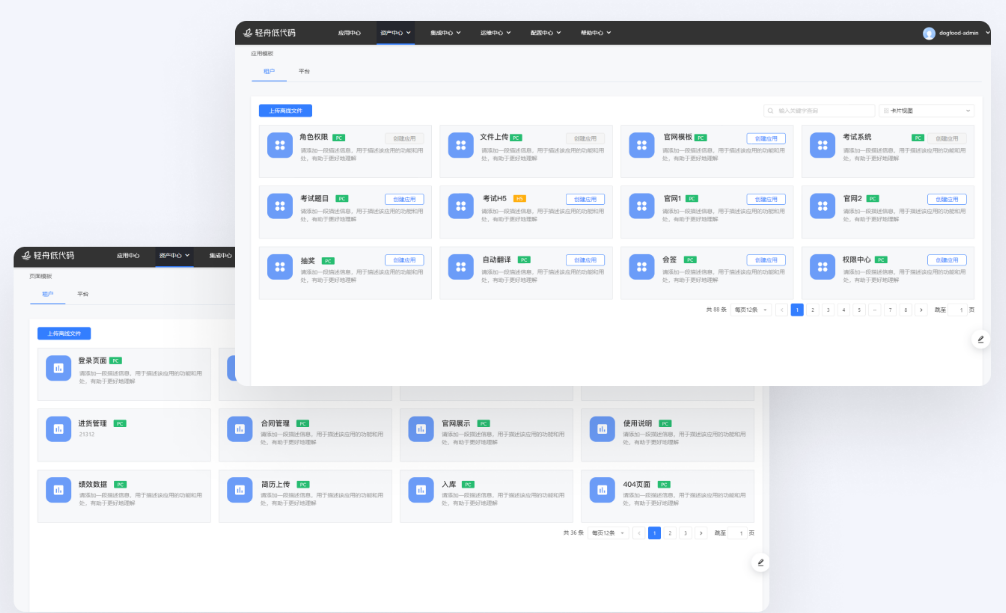Image resolution: width=1006 pixels, height=613 pixels.
Task: Click 创建应用 button on 官网2 card
Action: [x=946, y=199]
